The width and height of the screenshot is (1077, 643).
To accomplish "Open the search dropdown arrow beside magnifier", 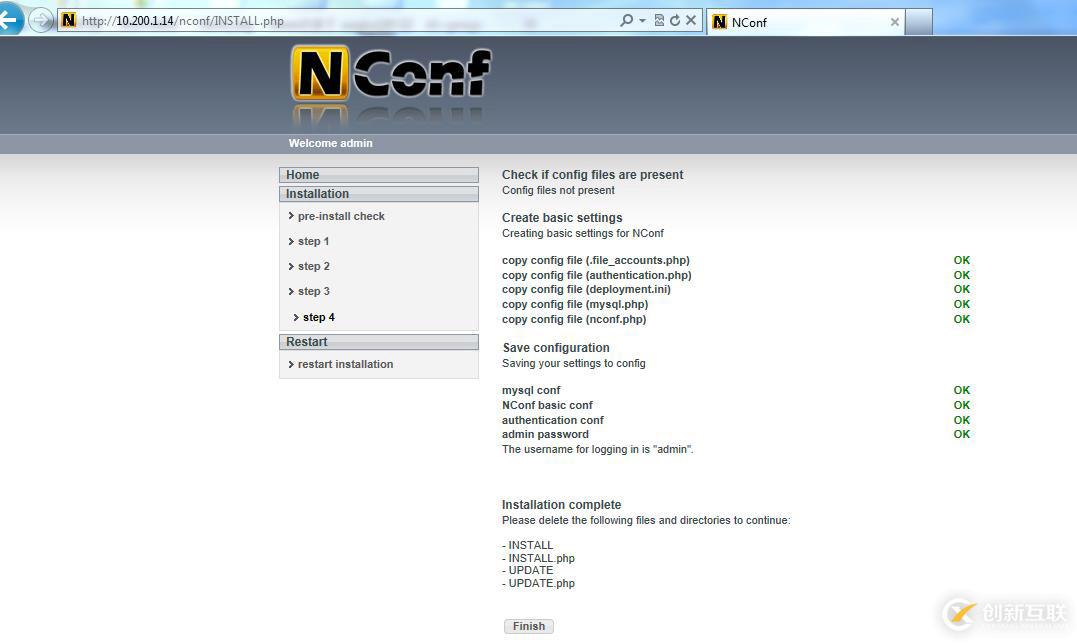I will 642,21.
